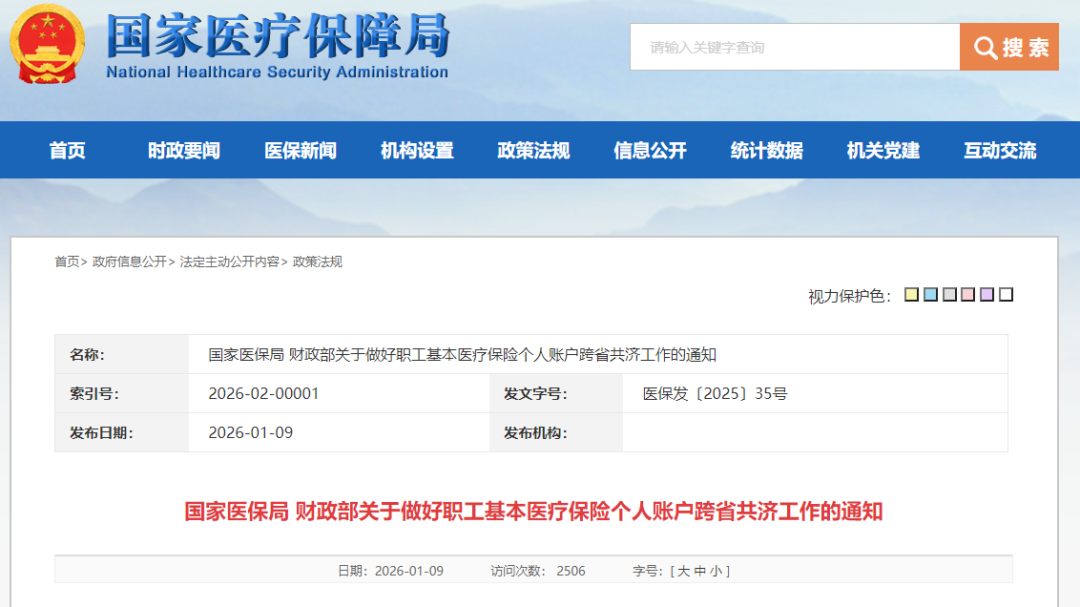Image resolution: width=1080 pixels, height=607 pixels.
Task: Open the 信息公开 menu item
Action: click(650, 150)
